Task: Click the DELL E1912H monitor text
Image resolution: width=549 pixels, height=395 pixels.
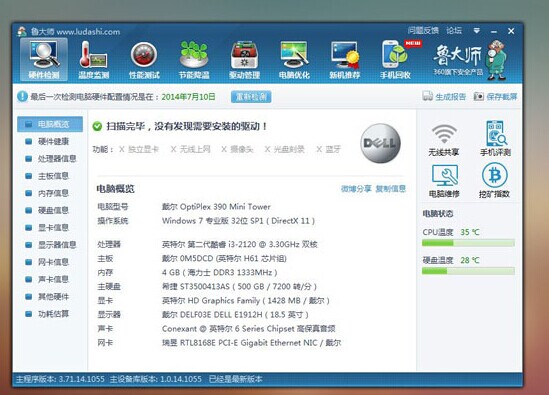Action: [x=235, y=314]
